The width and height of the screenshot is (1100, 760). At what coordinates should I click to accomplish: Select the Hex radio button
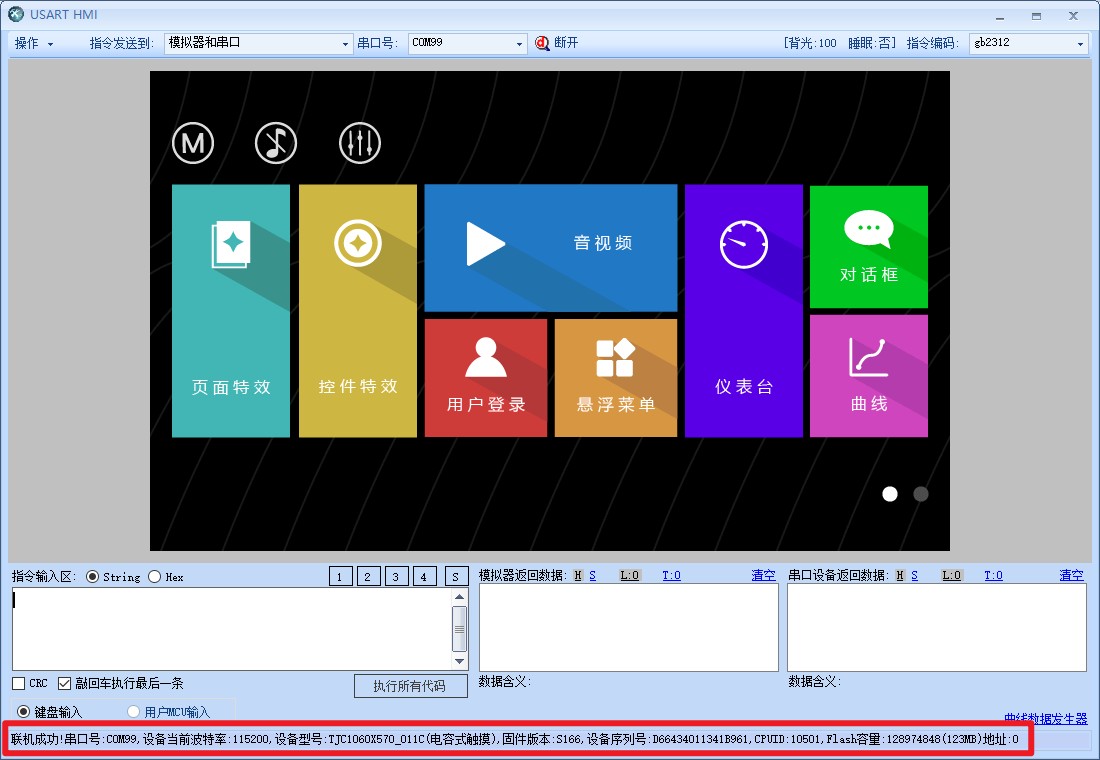point(155,577)
